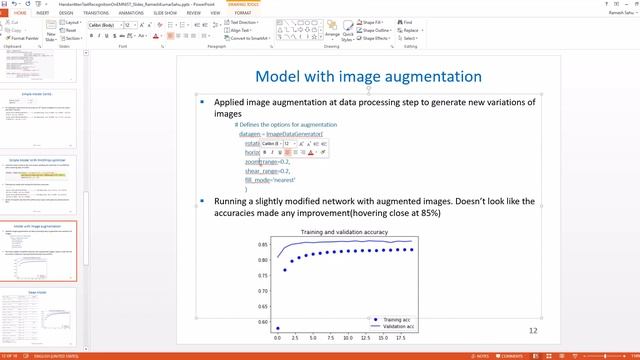Select the Deep model slide thumbnail

[x=38, y=317]
